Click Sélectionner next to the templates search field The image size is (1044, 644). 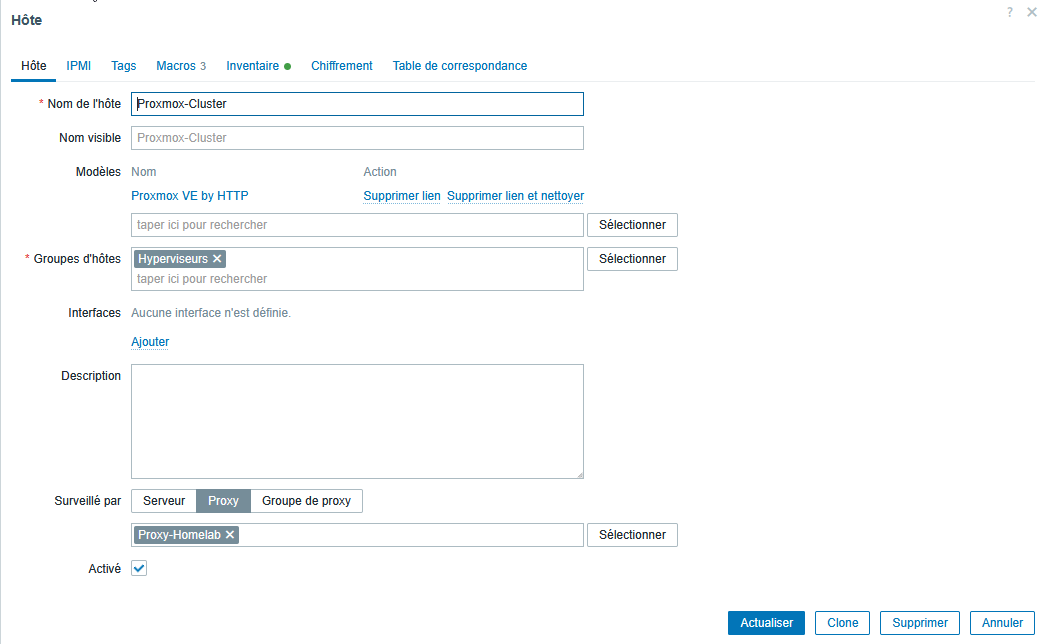pos(632,224)
